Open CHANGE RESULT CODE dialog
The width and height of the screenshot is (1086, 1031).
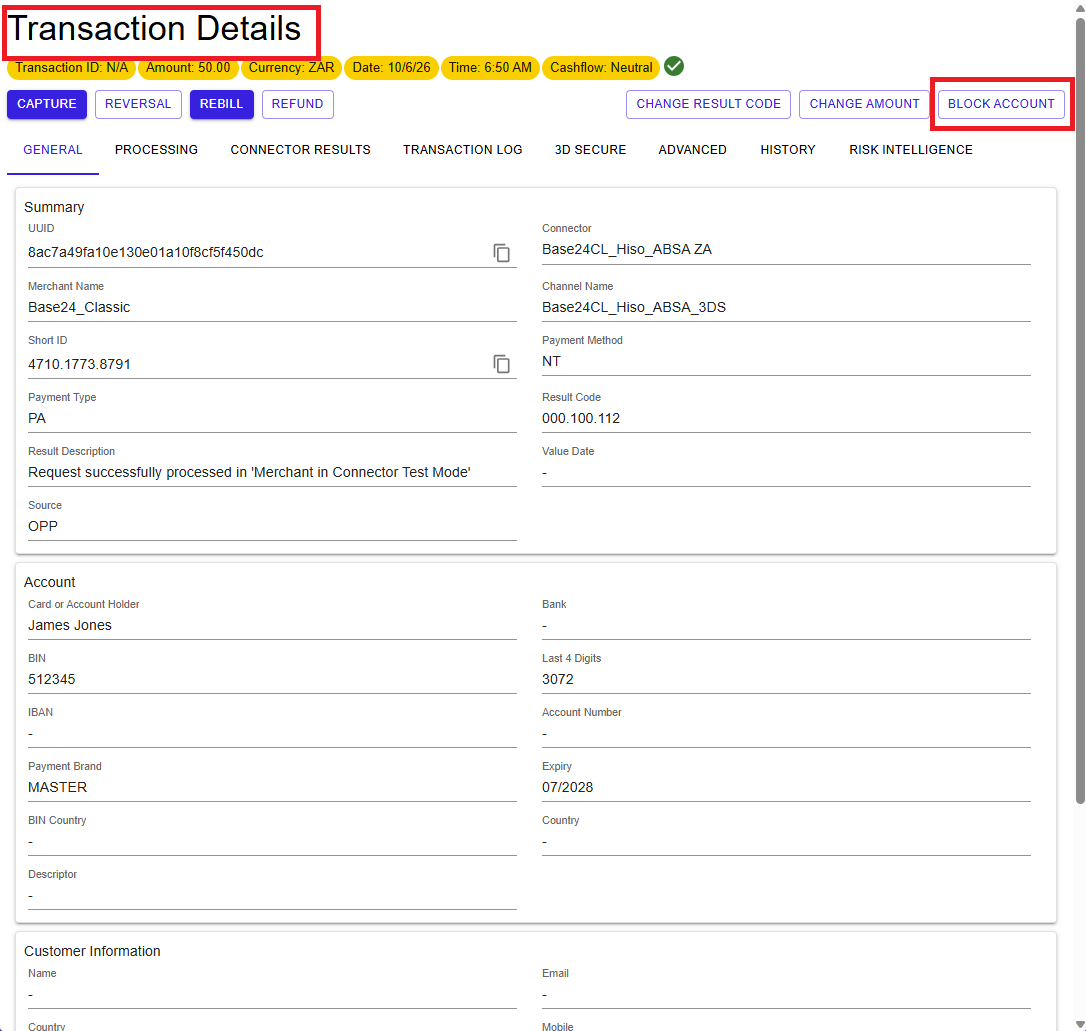tap(709, 104)
